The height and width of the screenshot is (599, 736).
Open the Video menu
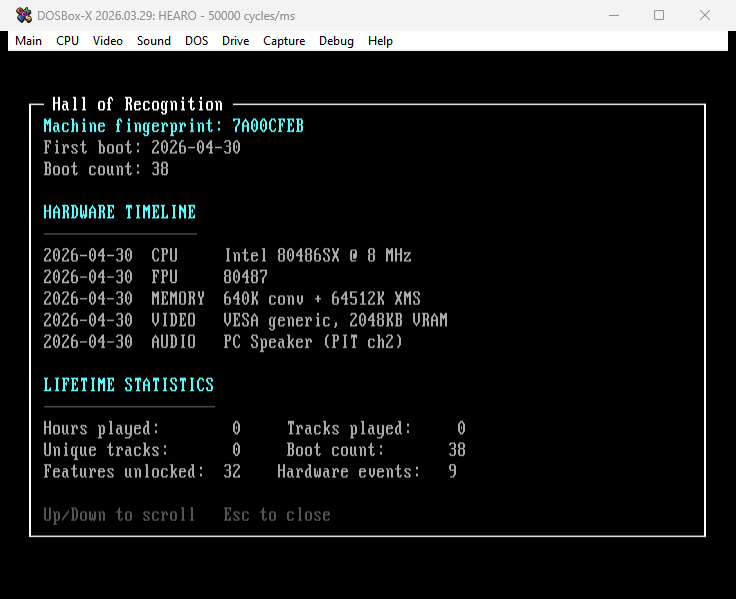pyautogui.click(x=107, y=41)
